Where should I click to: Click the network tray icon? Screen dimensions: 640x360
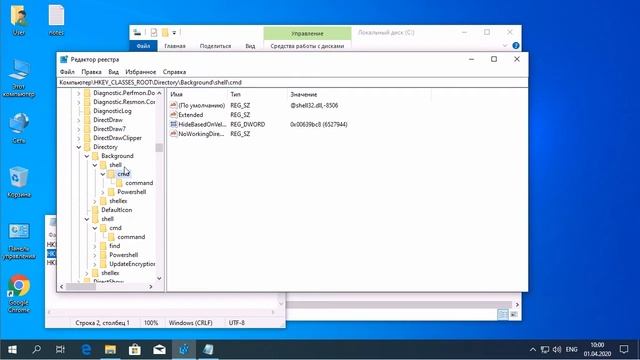(x=545, y=349)
